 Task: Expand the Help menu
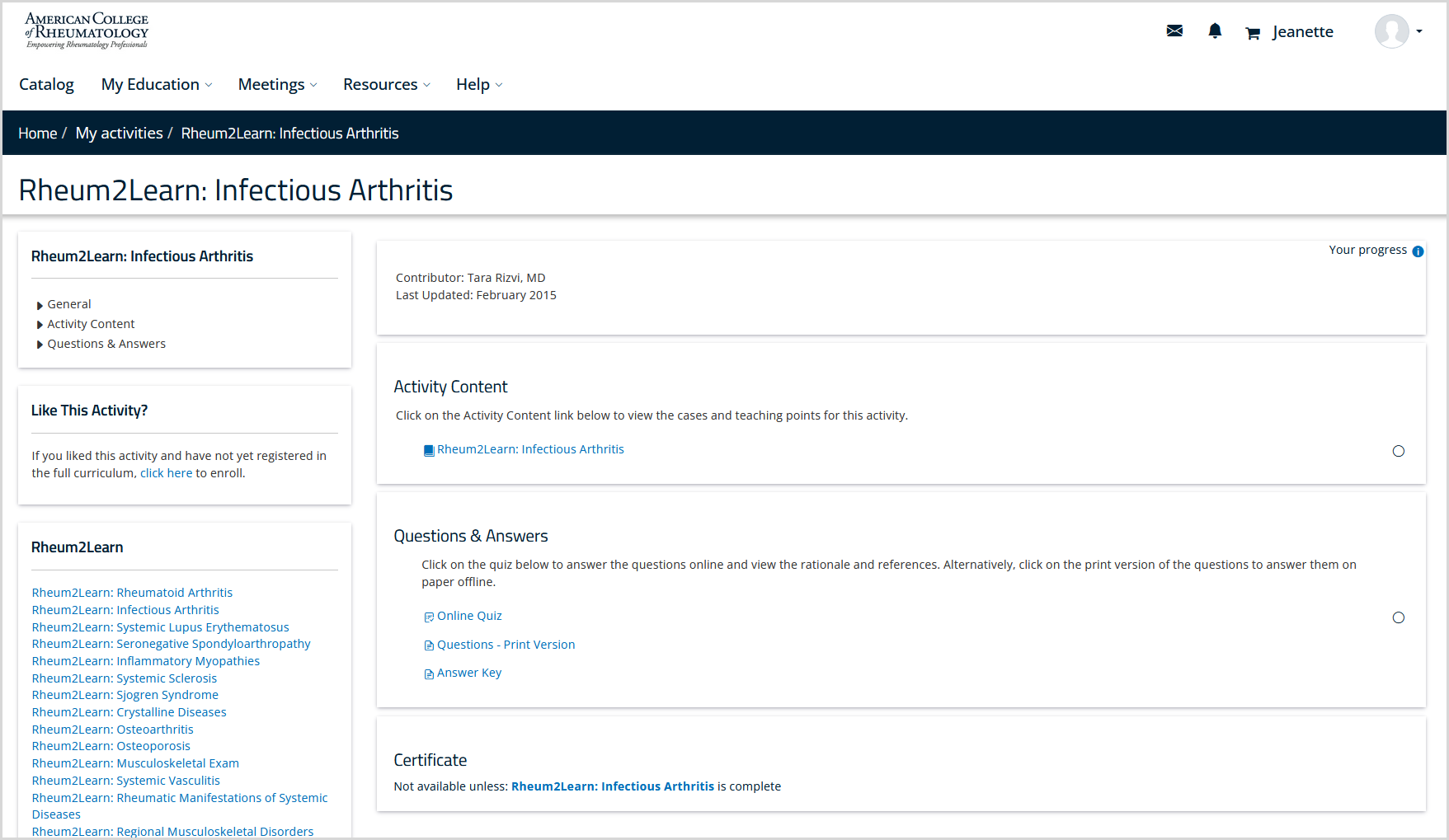479,84
